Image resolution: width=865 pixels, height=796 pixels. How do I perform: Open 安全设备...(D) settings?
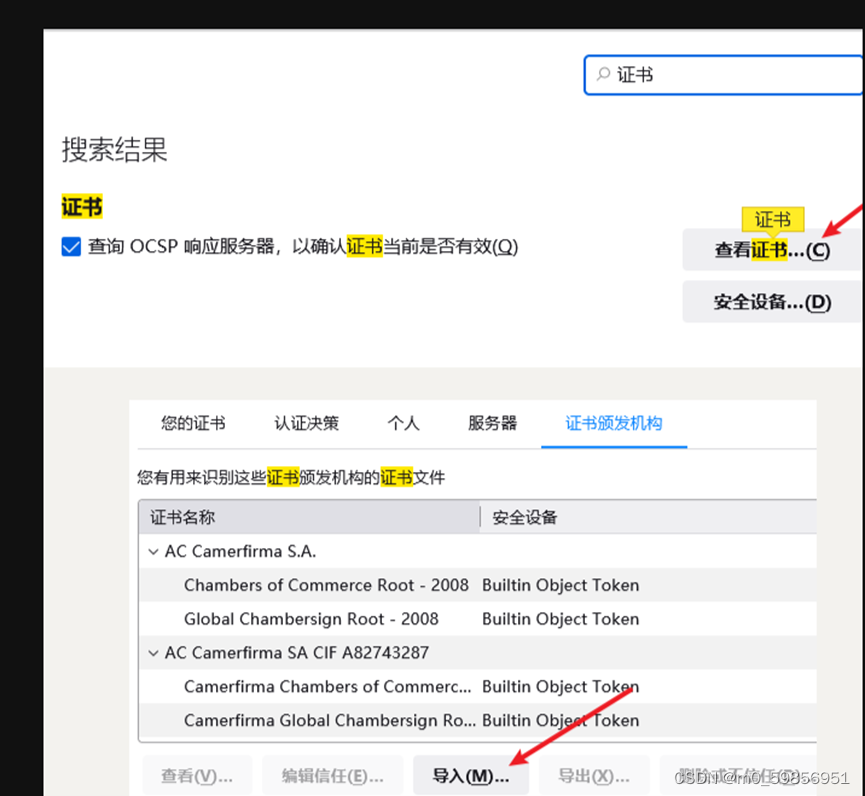pyautogui.click(x=770, y=301)
